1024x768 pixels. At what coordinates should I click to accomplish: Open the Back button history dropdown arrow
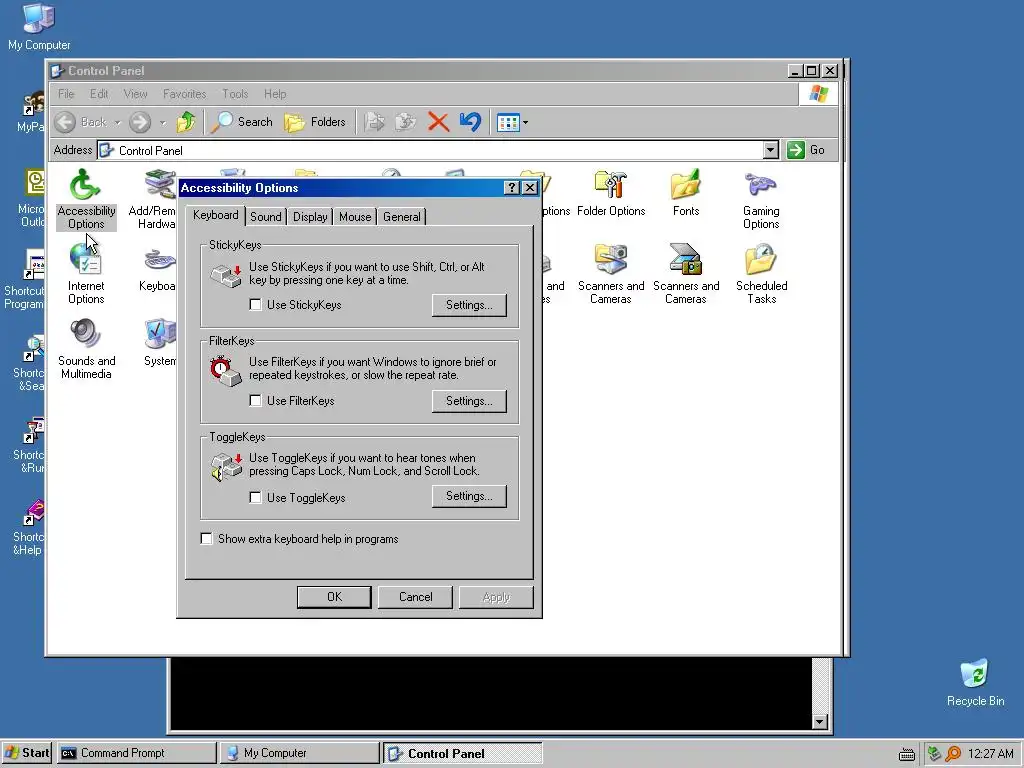(x=118, y=122)
